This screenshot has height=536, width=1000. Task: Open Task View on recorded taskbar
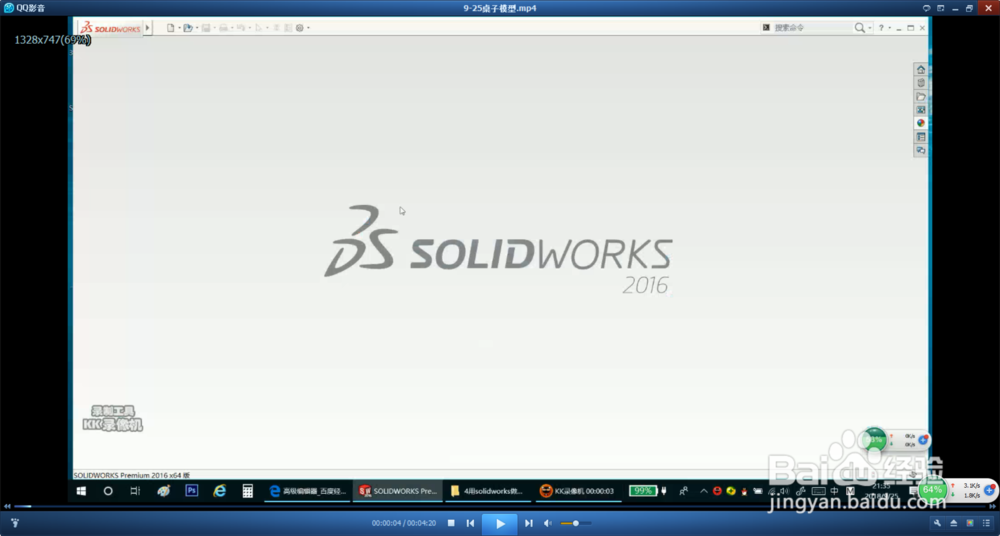(135, 491)
